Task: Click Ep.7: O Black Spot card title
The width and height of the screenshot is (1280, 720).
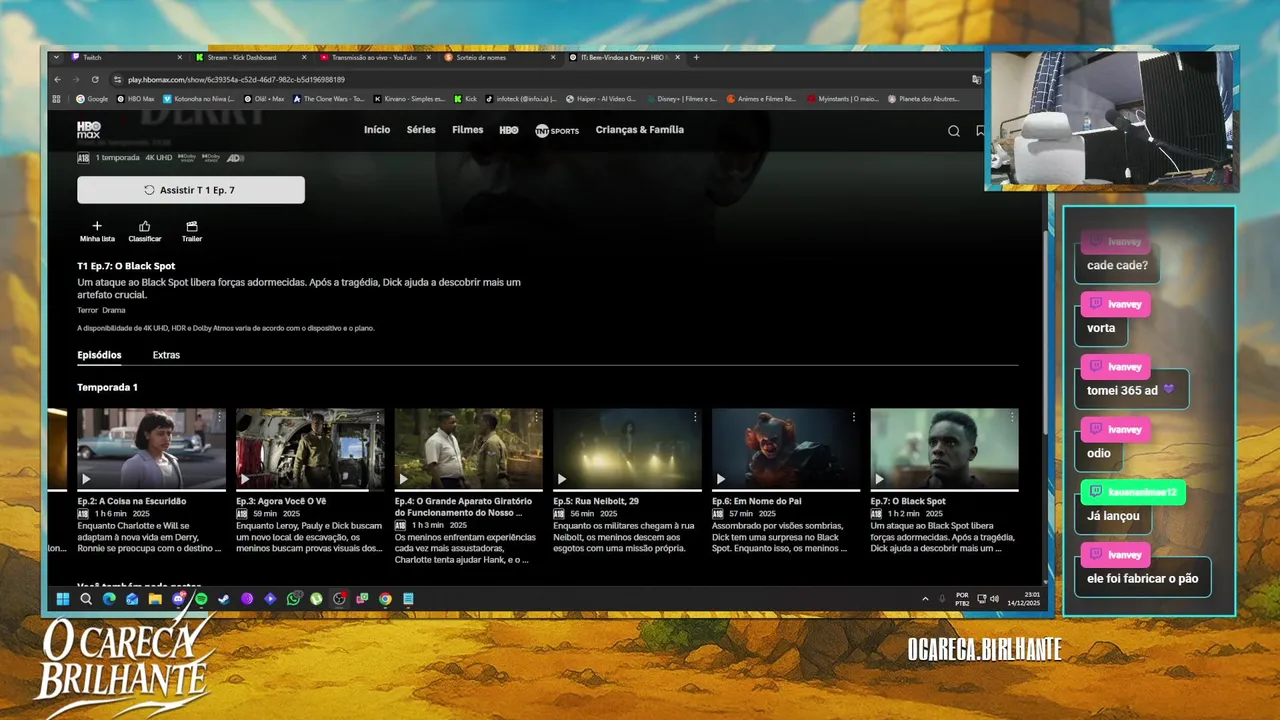Action: click(908, 501)
